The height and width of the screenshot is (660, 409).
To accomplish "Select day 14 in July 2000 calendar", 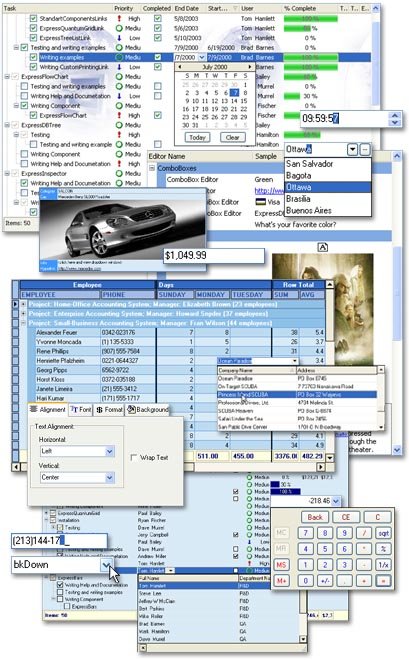I will [x=235, y=101].
